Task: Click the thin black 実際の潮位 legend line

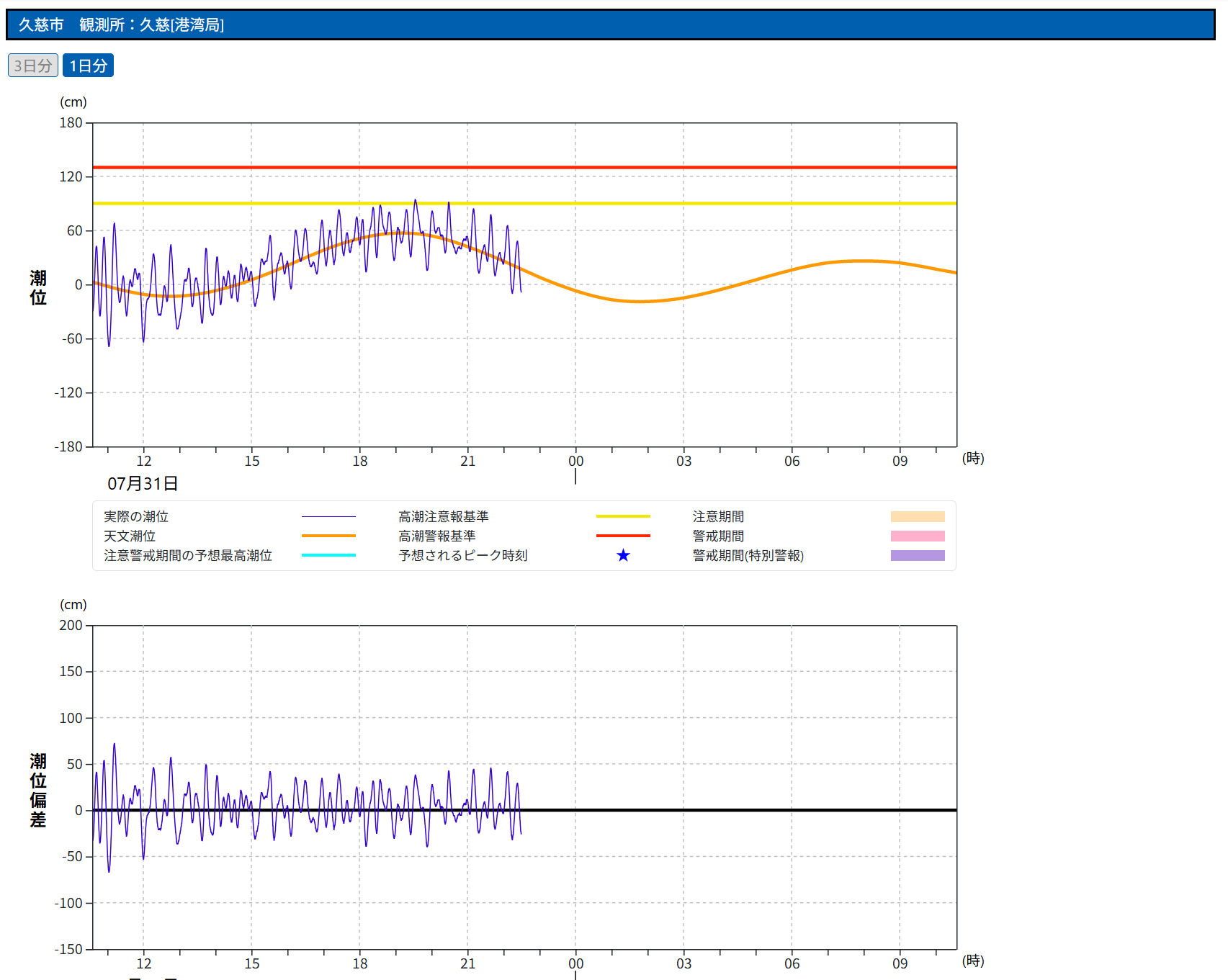Action: coord(328,516)
